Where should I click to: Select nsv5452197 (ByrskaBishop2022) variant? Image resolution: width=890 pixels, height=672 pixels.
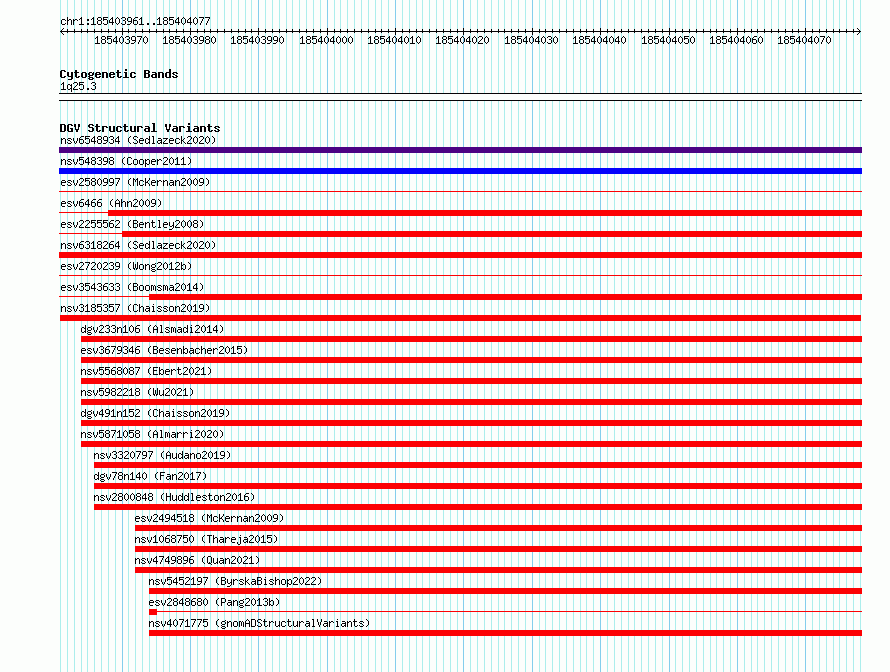click(235, 581)
